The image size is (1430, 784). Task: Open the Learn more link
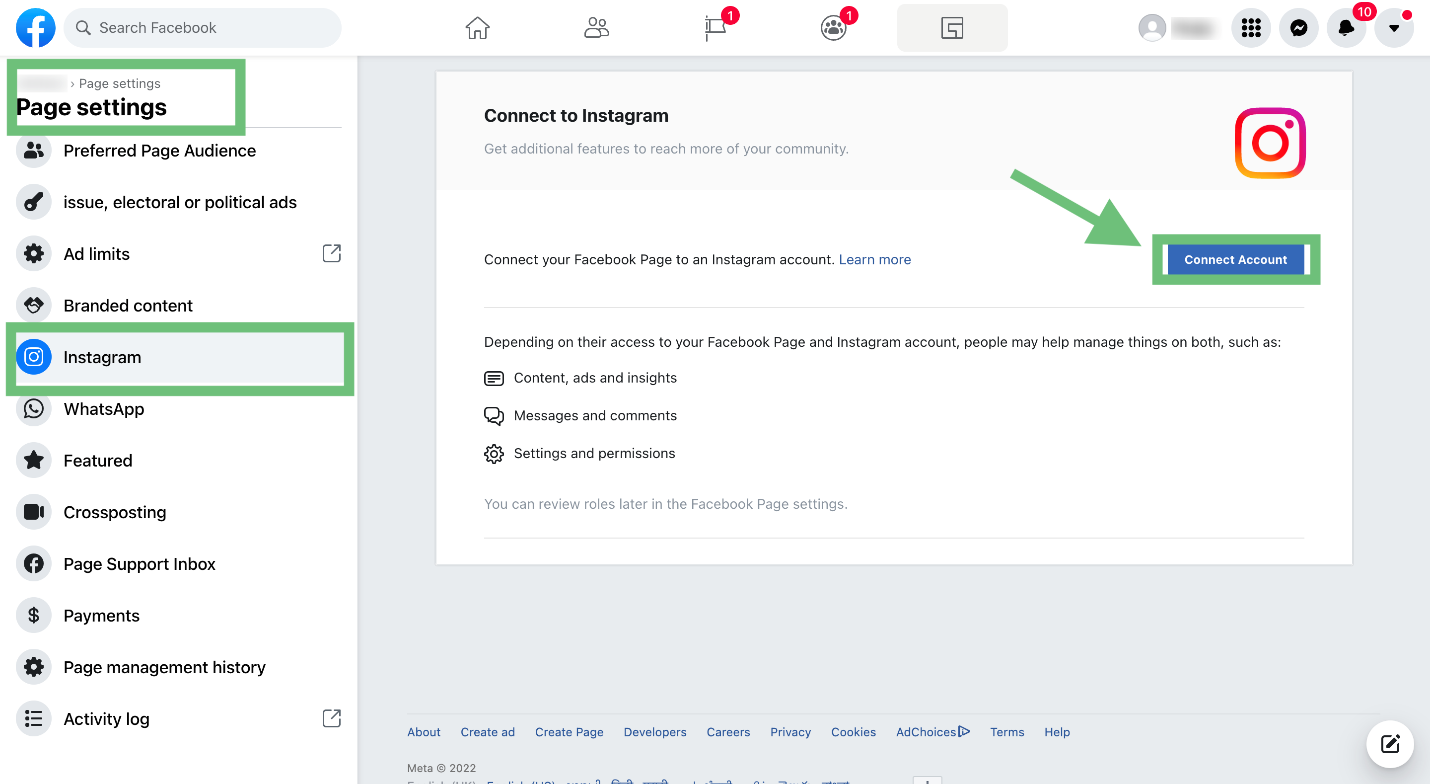click(x=875, y=260)
